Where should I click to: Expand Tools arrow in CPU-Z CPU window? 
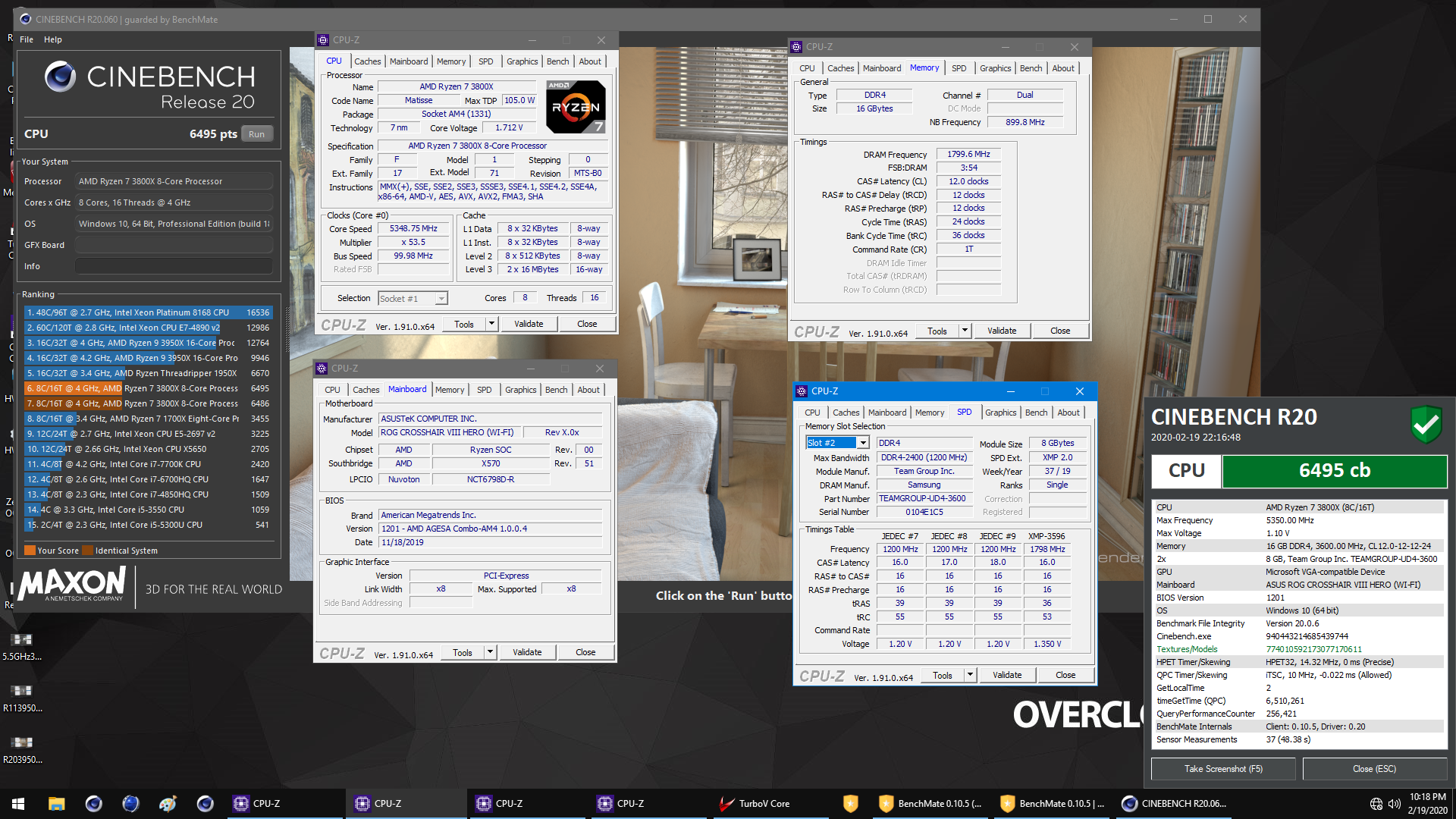(491, 324)
